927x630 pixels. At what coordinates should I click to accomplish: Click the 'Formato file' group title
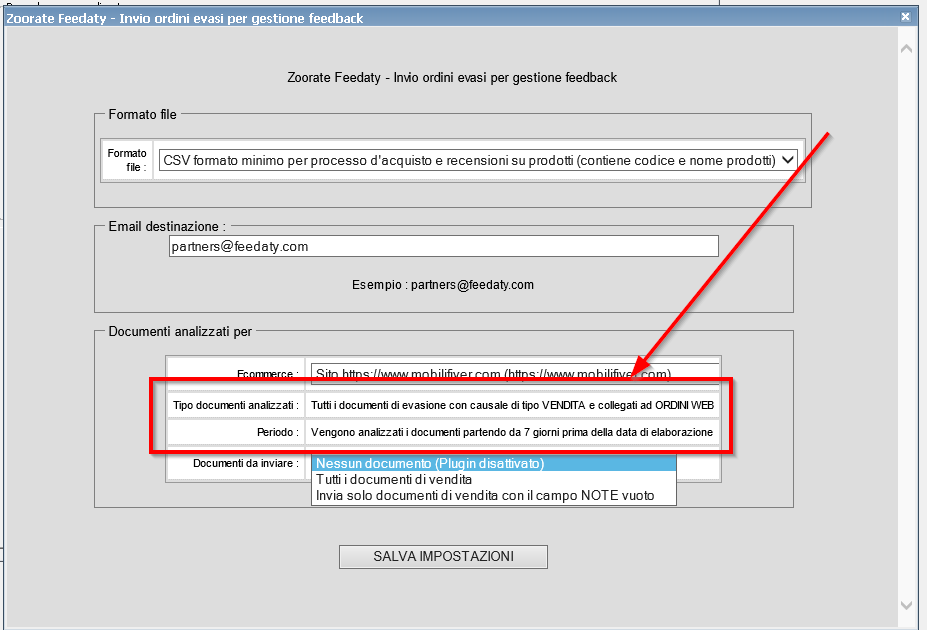(x=142, y=115)
